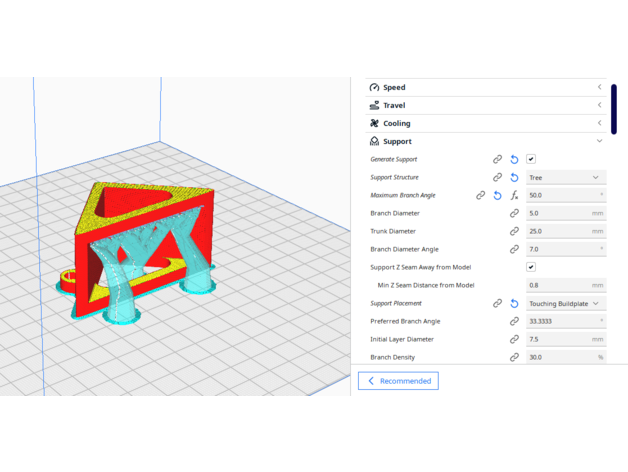
Task: Click the link icon for Support Structure
Action: click(497, 177)
